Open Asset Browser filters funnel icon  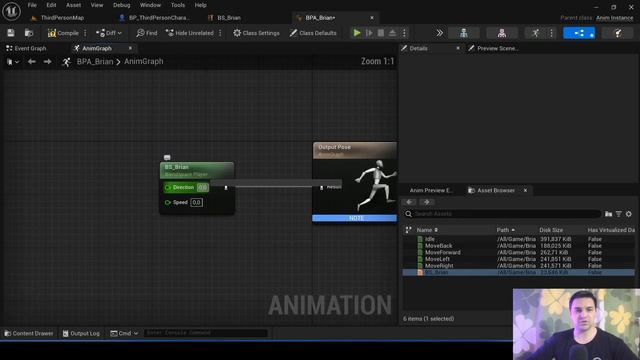click(x=619, y=214)
